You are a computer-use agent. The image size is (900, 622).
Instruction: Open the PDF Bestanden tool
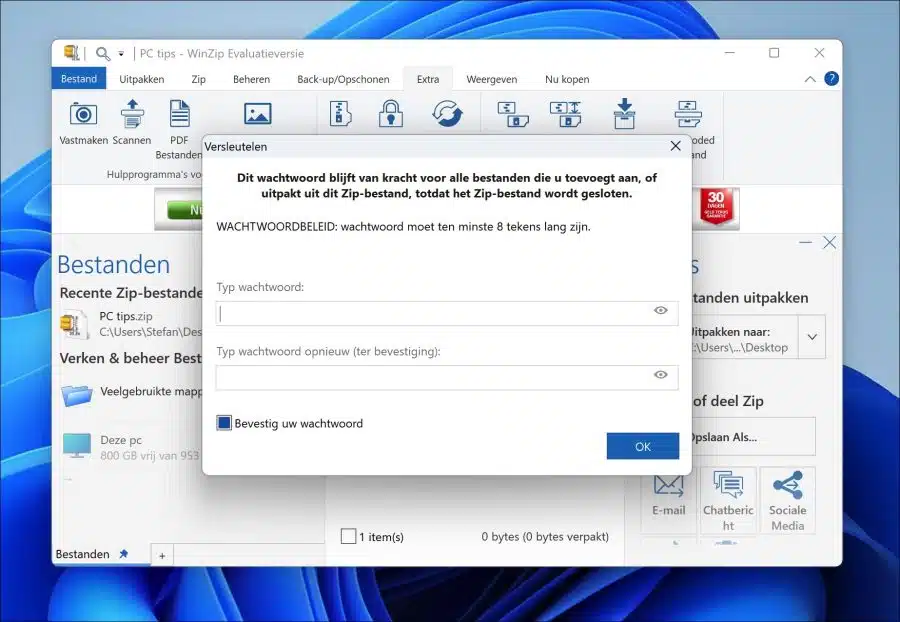pos(179,130)
